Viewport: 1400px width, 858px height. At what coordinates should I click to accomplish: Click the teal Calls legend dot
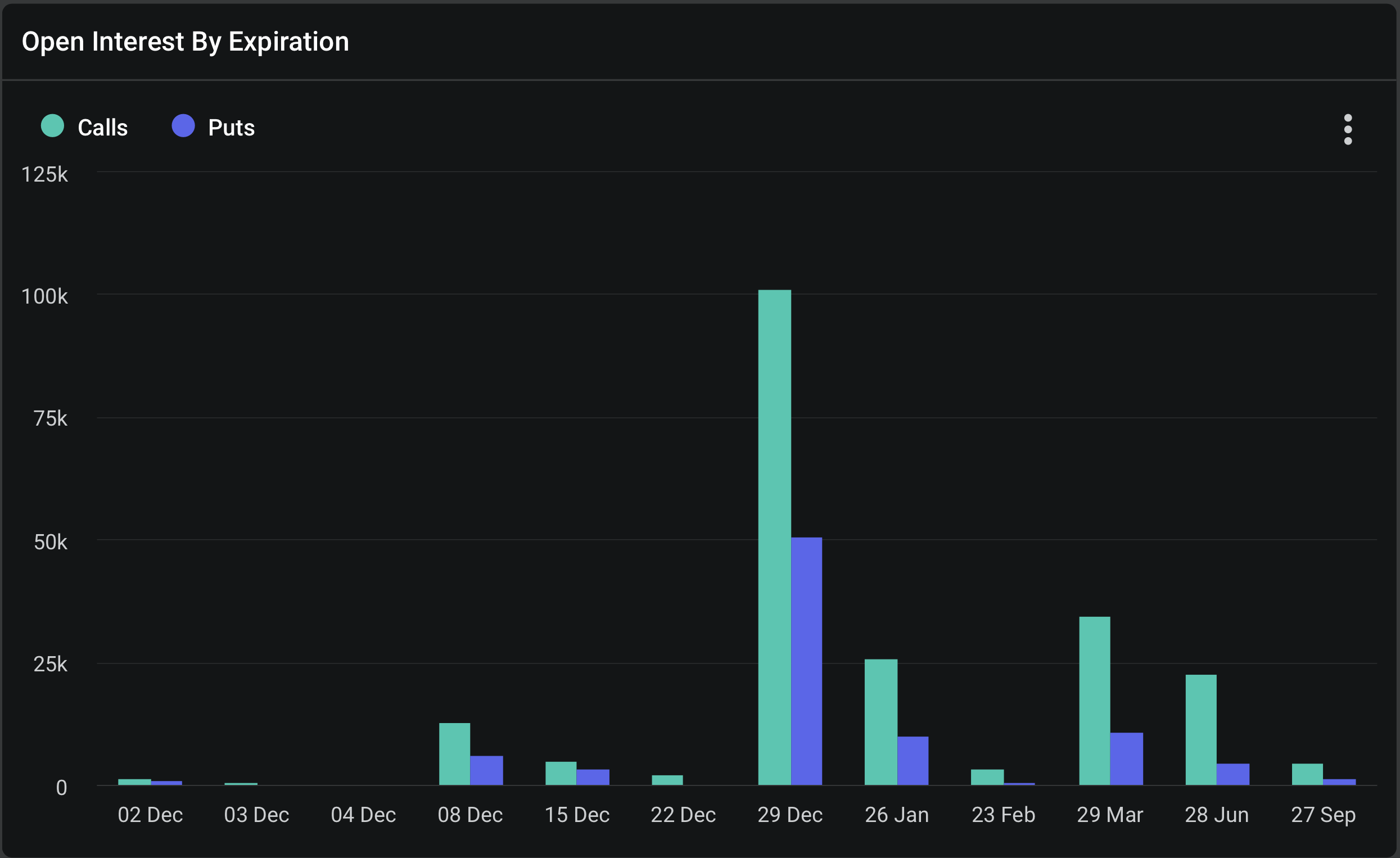click(x=52, y=126)
